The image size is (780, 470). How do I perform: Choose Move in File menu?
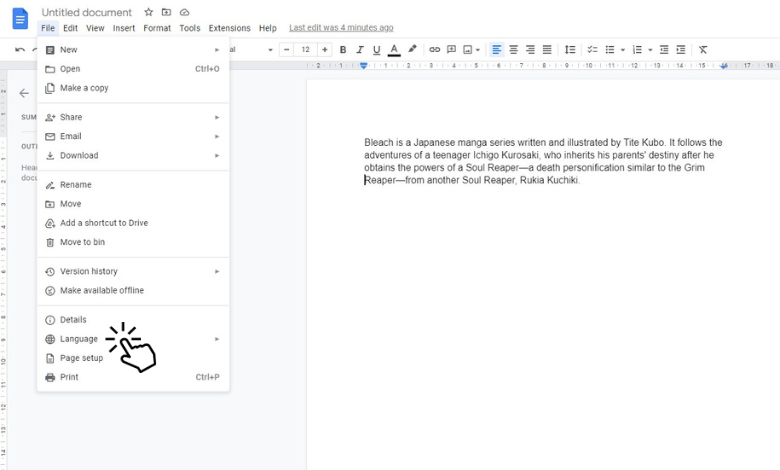tap(133, 204)
